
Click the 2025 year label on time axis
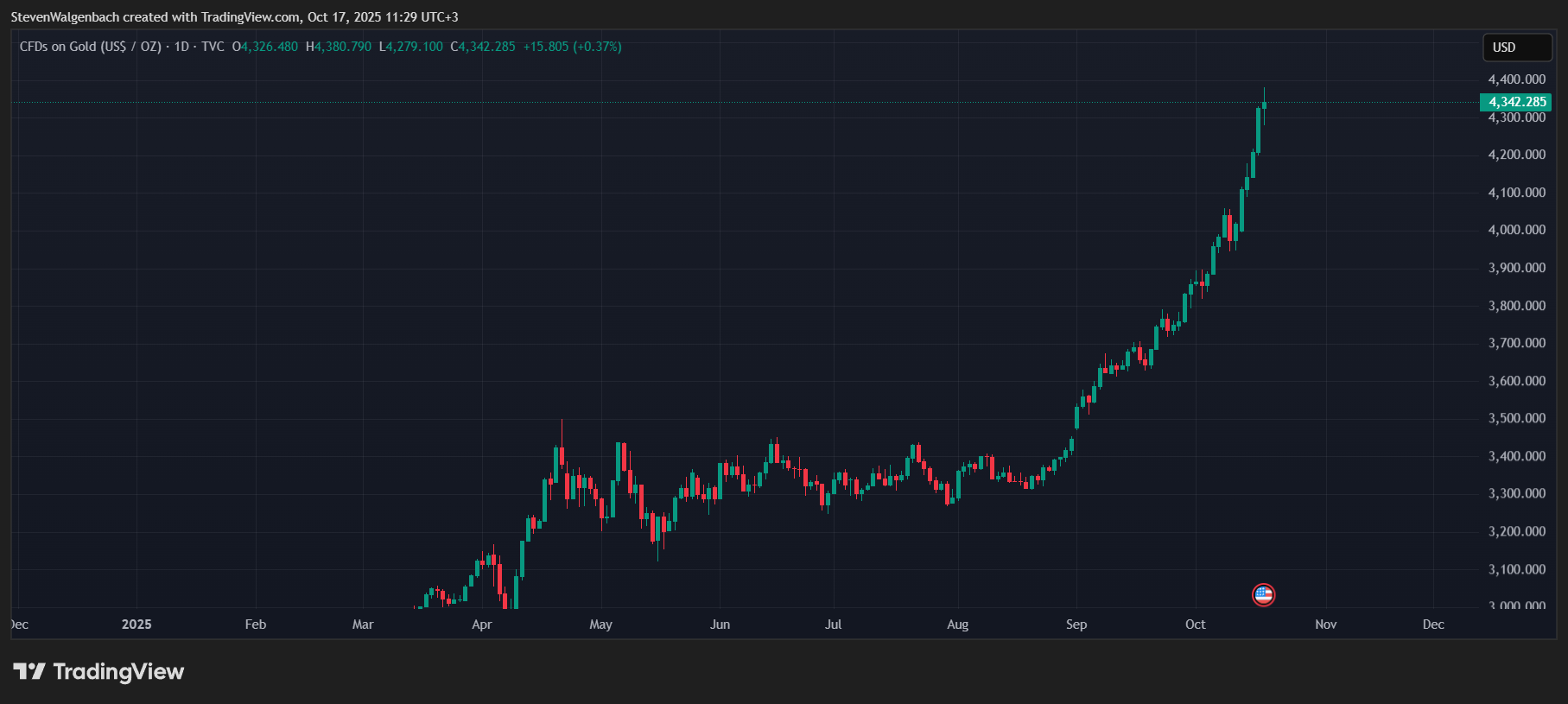(x=136, y=625)
